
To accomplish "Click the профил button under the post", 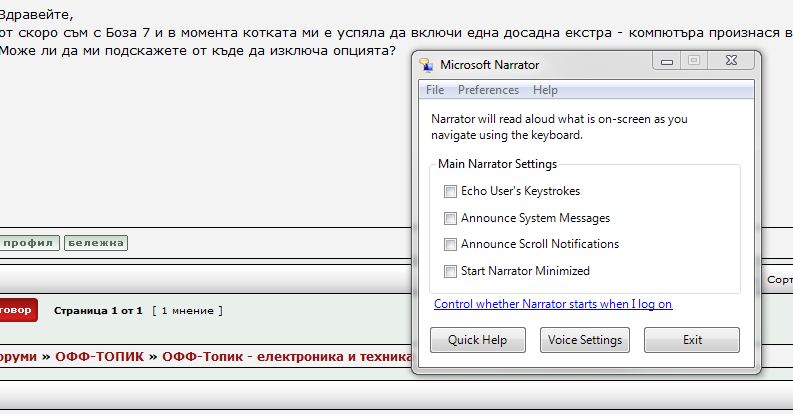I will pos(29,243).
